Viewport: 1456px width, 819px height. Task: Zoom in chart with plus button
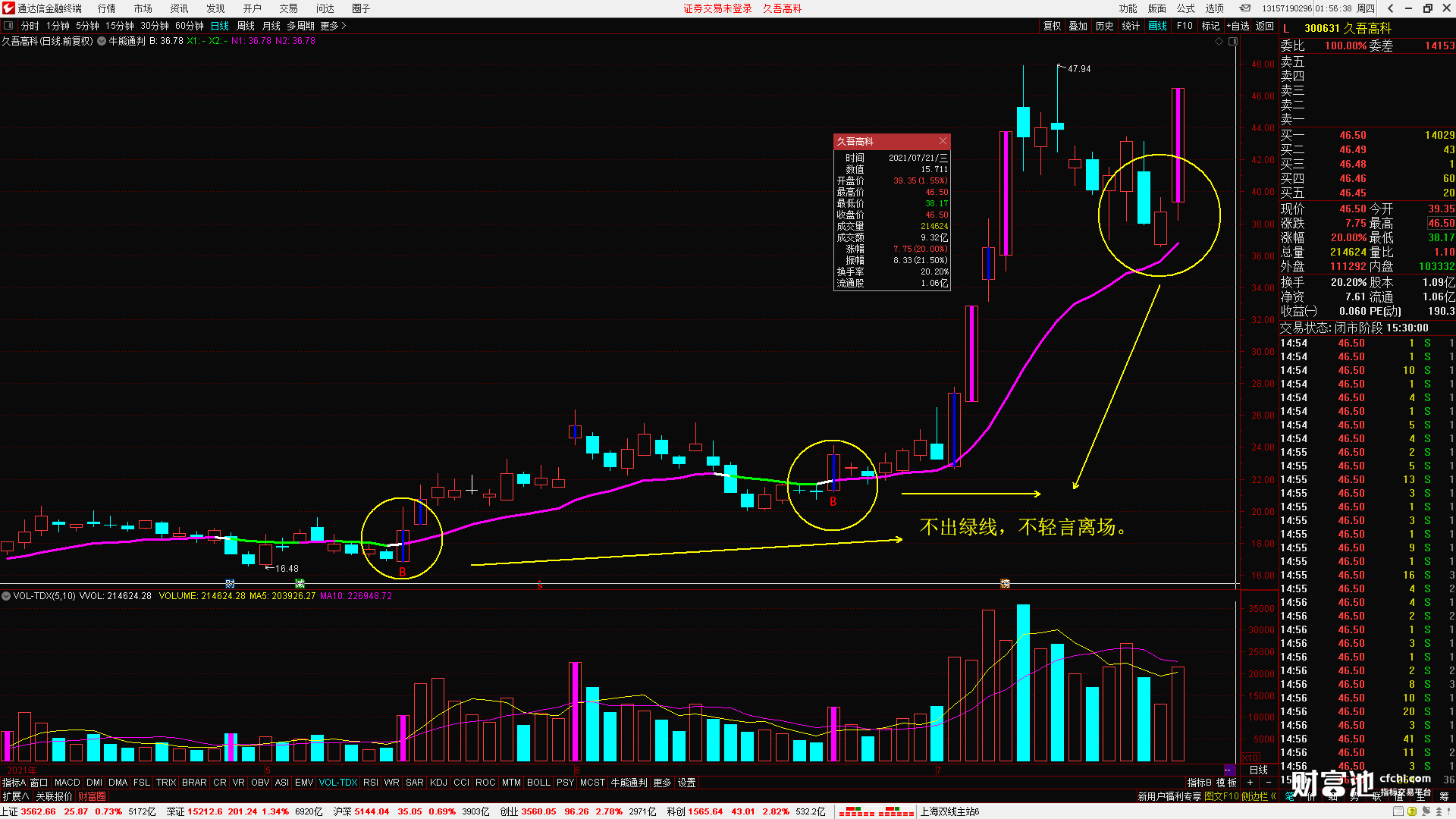pyautogui.click(x=1250, y=783)
